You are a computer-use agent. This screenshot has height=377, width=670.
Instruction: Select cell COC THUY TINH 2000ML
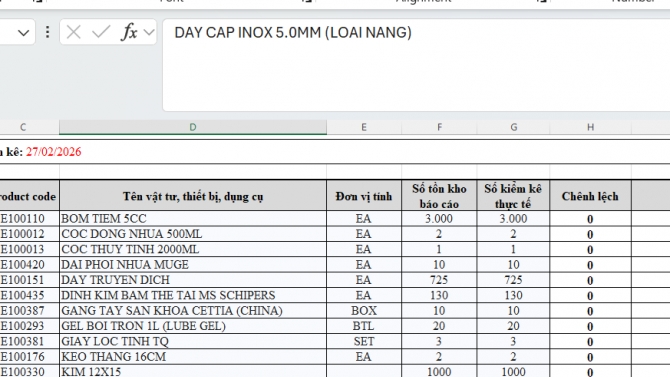click(193, 249)
